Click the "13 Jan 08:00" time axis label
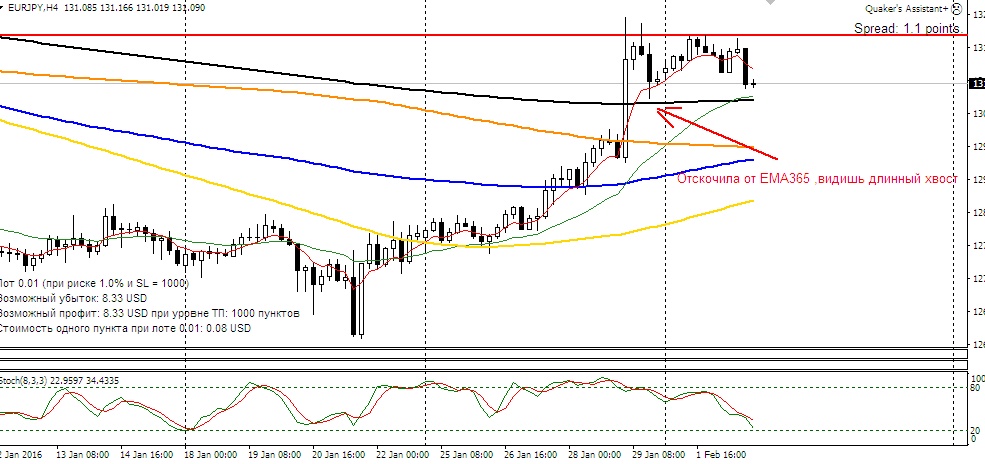 pos(83,455)
